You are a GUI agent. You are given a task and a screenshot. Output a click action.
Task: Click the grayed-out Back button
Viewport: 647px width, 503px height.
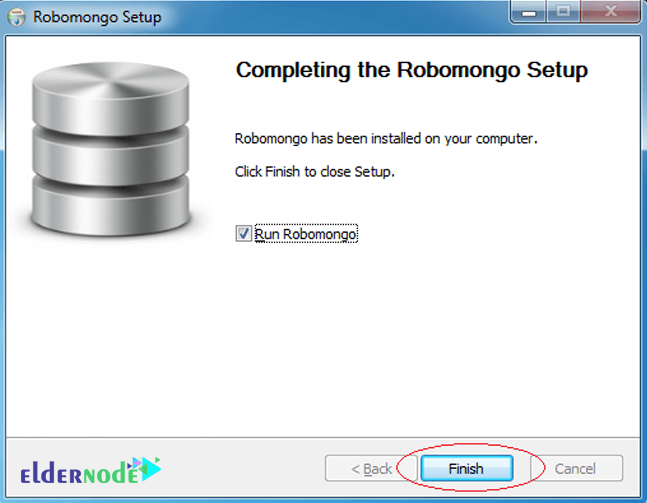[371, 468]
